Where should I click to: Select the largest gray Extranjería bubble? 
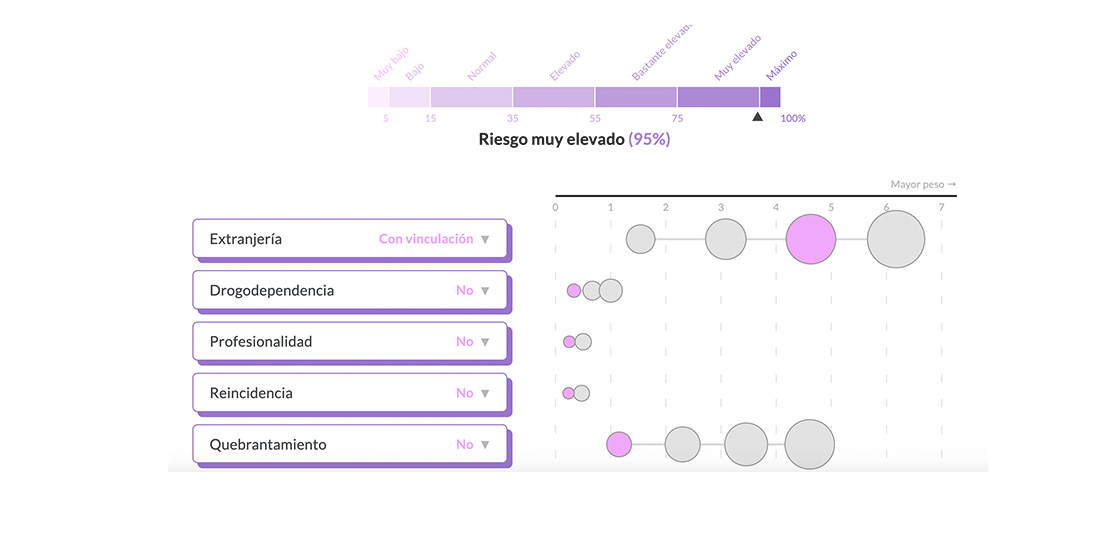pos(896,239)
